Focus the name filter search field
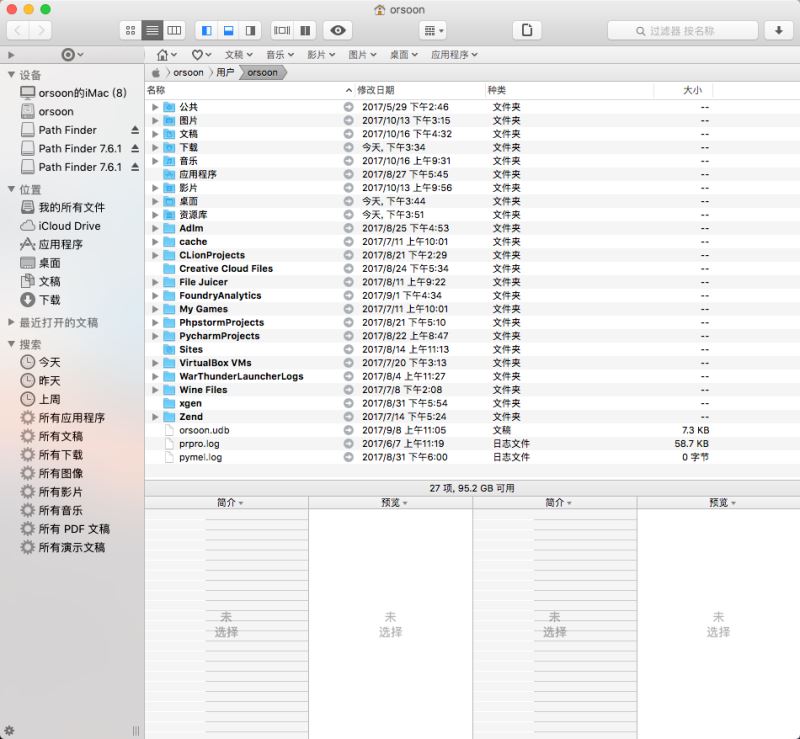The width and height of the screenshot is (800, 739). [x=682, y=31]
